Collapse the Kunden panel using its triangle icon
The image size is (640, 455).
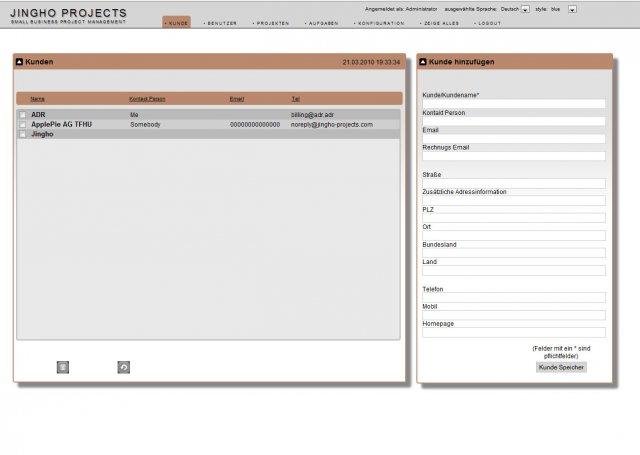coord(19,62)
